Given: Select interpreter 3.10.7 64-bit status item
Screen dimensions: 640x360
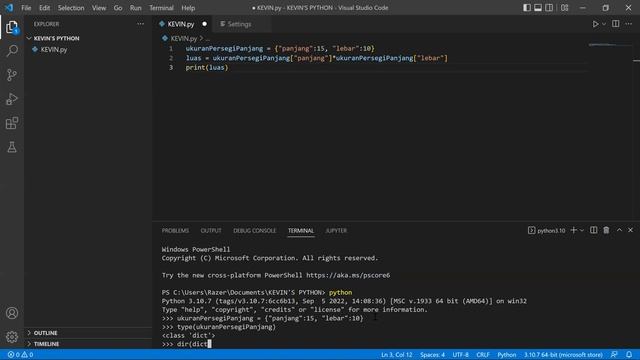Looking at the screenshot, I should point(563,355).
